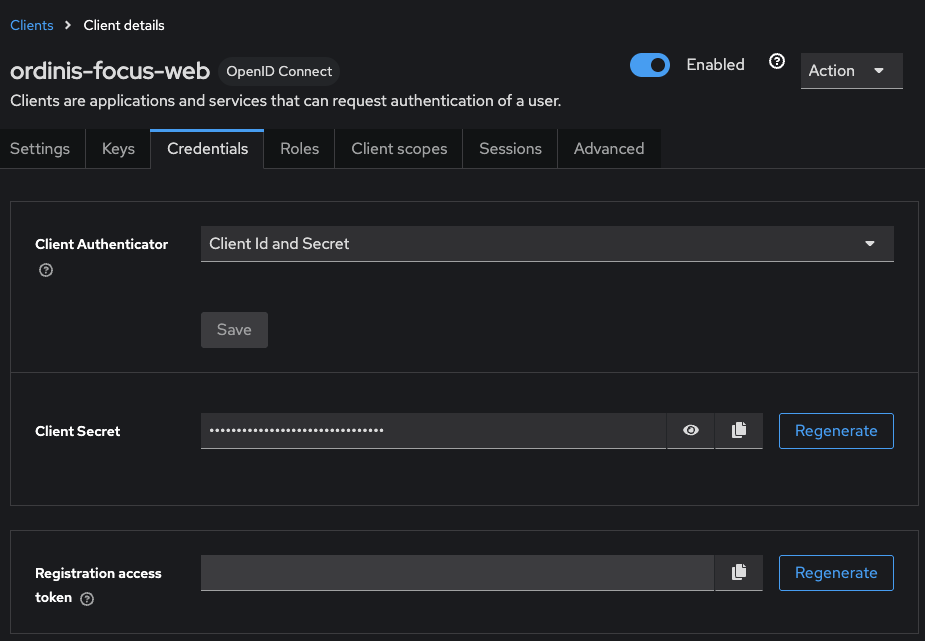Open the Action dropdown menu

[x=851, y=71]
